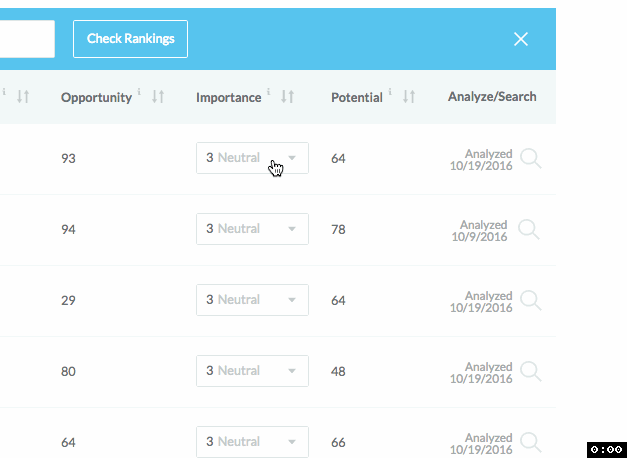Open the Importance dropdown in the Opportunity 93 row
This screenshot has height=458, width=627.
click(252, 158)
